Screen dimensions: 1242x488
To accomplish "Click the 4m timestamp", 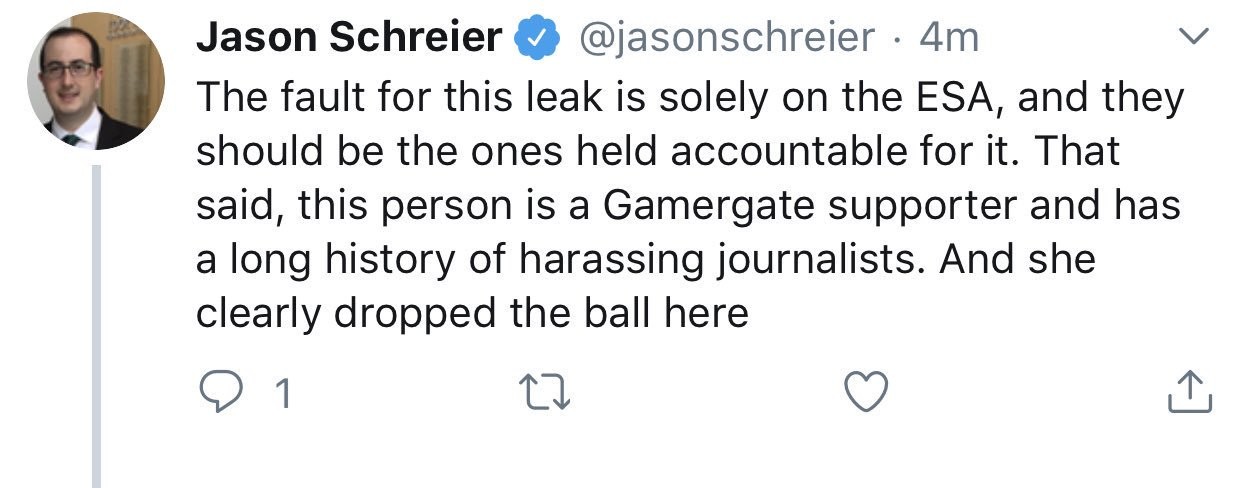I will pos(948,38).
